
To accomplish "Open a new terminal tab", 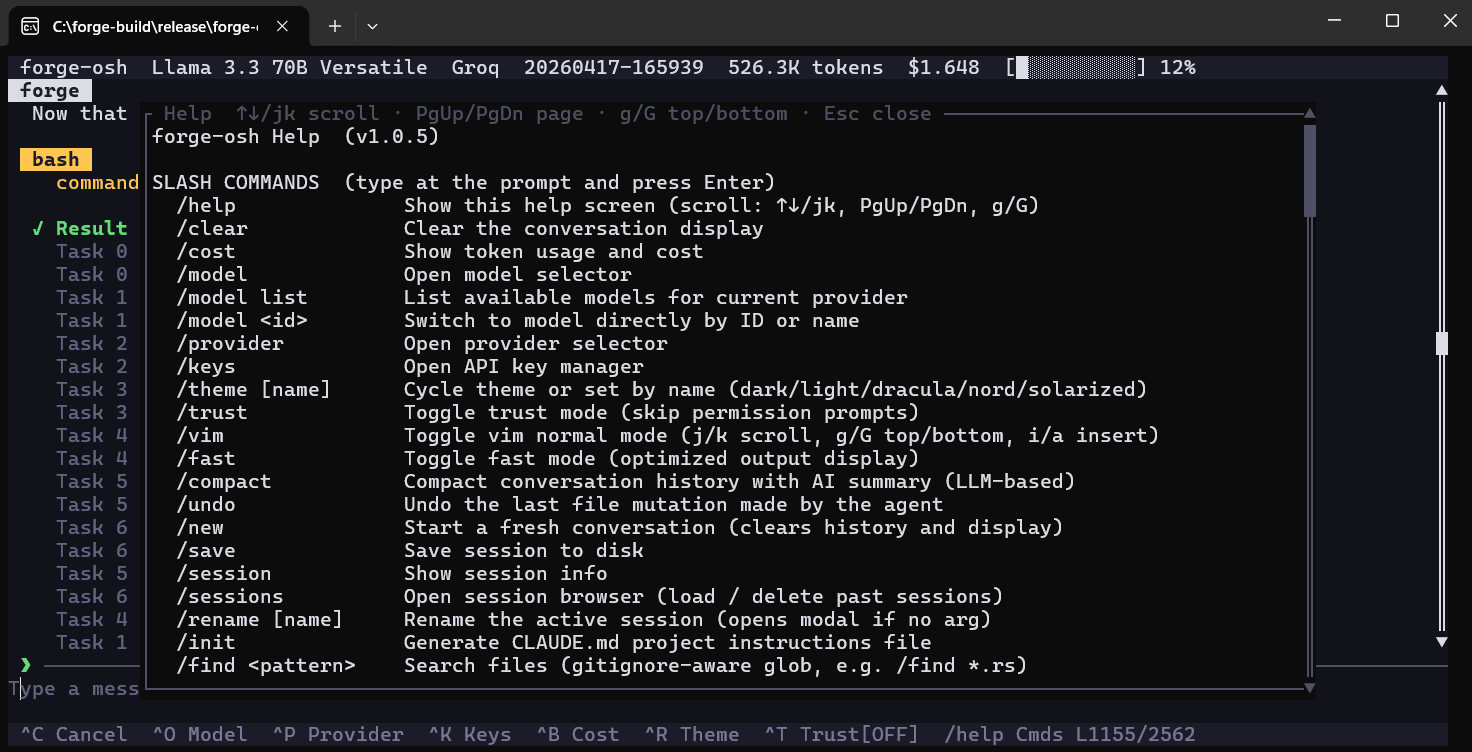I will coord(335,26).
